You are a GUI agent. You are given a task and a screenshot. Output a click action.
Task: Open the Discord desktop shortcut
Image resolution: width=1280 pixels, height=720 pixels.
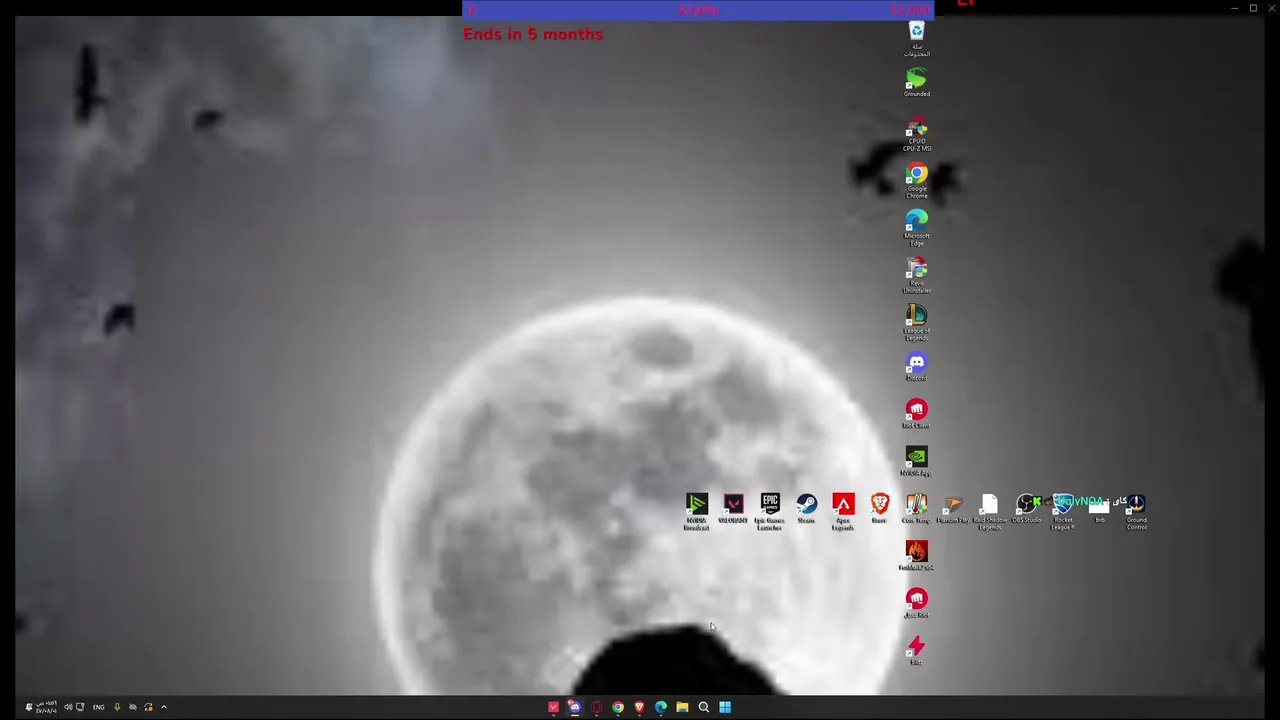[917, 366]
